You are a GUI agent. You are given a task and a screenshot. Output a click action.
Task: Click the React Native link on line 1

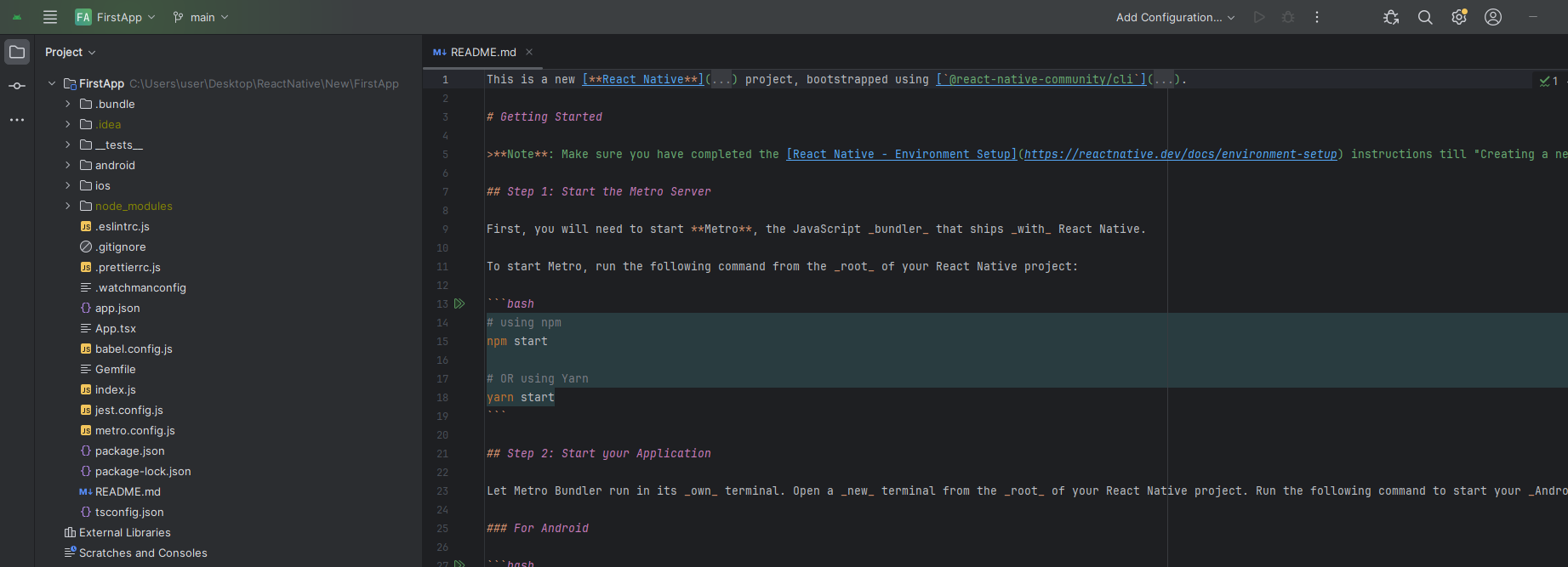(x=643, y=79)
